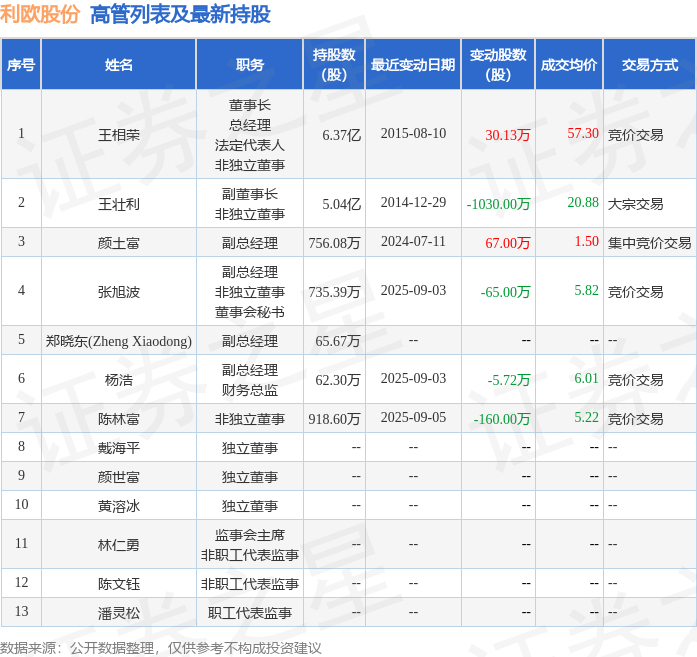
Task: Click the 财务总监 position text
Action: click(x=250, y=390)
